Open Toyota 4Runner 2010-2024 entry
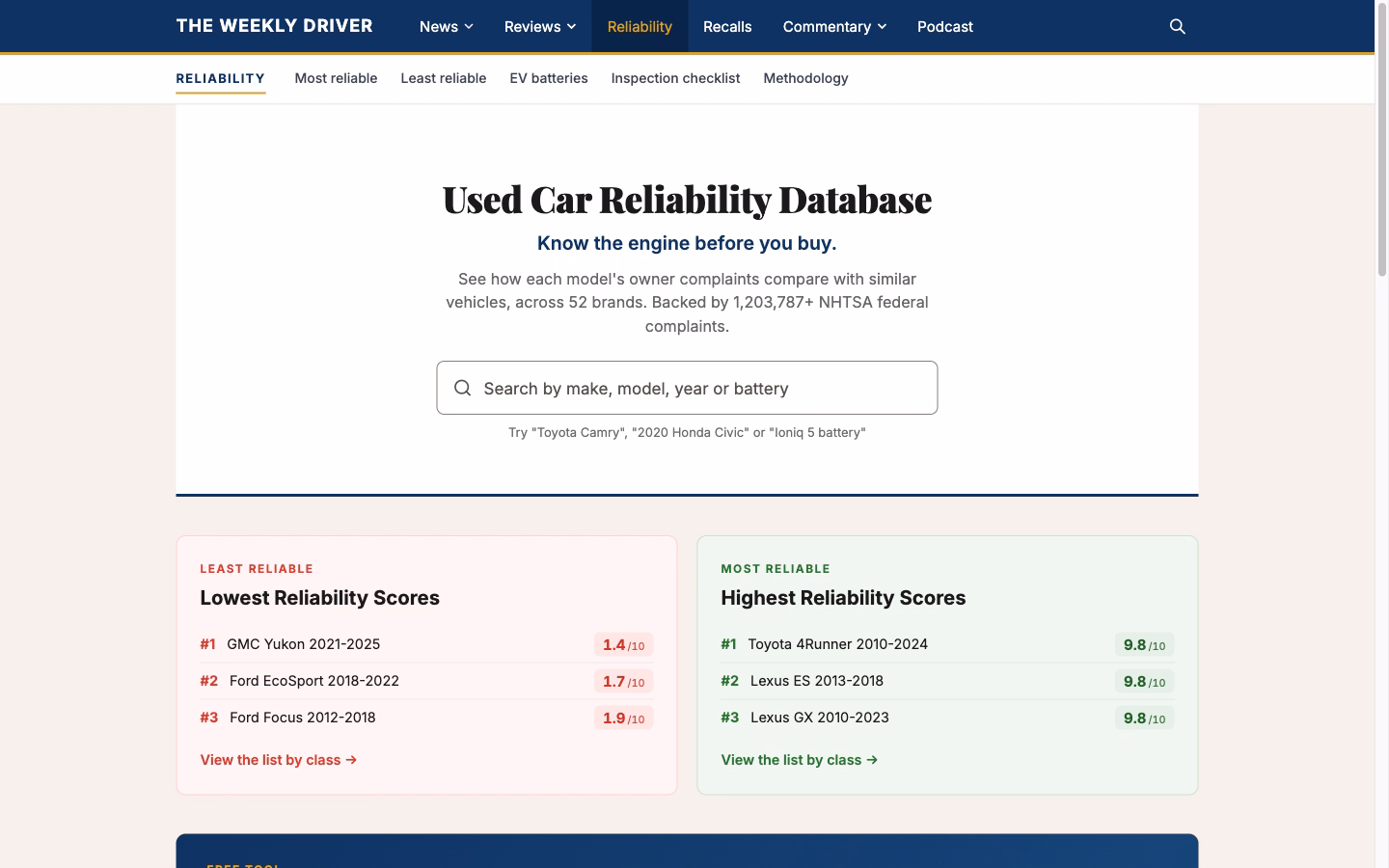This screenshot has height=868, width=1389. [x=837, y=644]
